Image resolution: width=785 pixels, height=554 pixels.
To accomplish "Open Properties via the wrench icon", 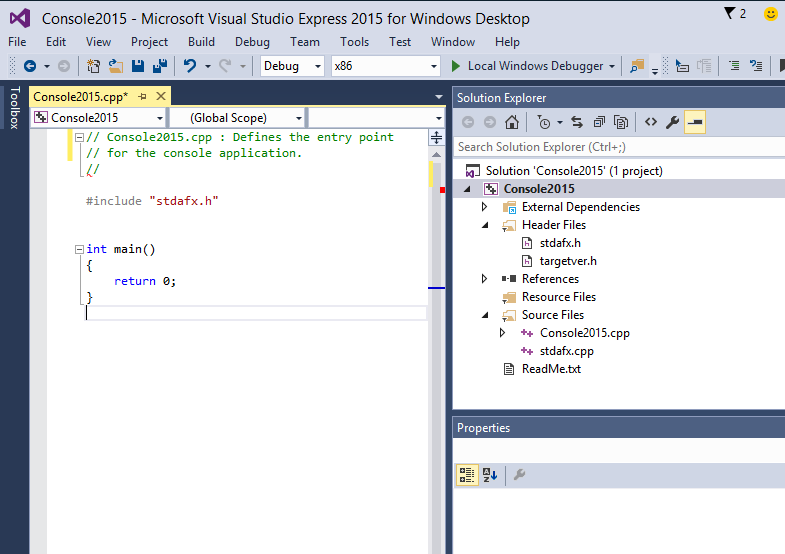I will [x=672, y=122].
